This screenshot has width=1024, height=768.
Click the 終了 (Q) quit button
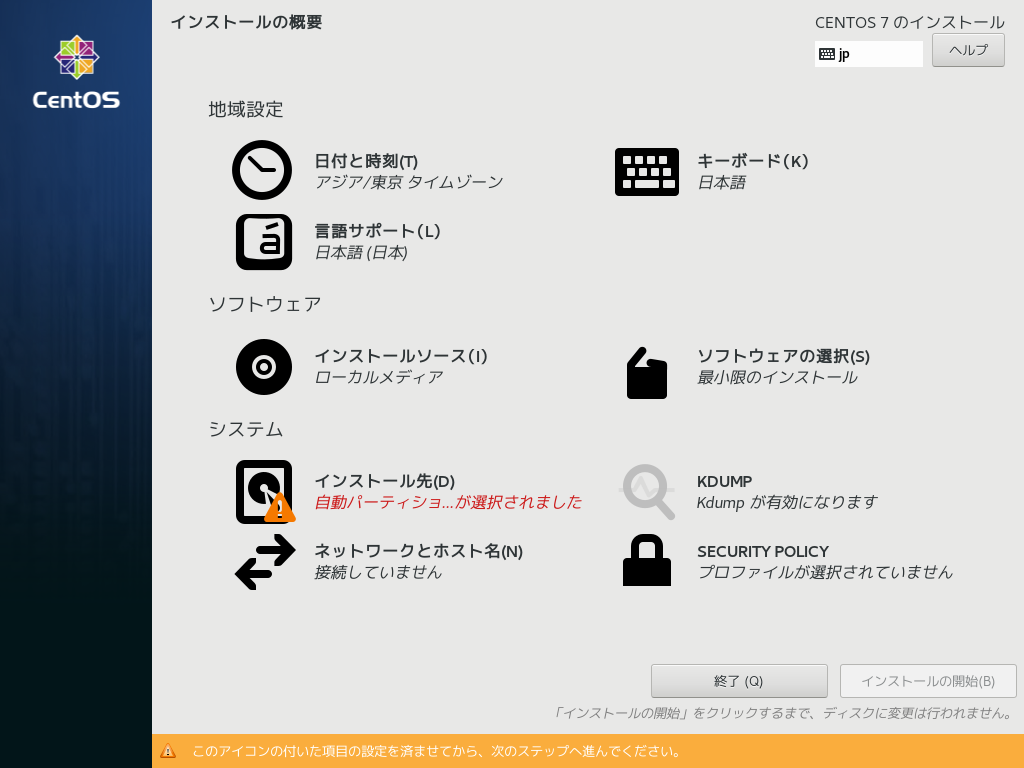[x=739, y=681]
